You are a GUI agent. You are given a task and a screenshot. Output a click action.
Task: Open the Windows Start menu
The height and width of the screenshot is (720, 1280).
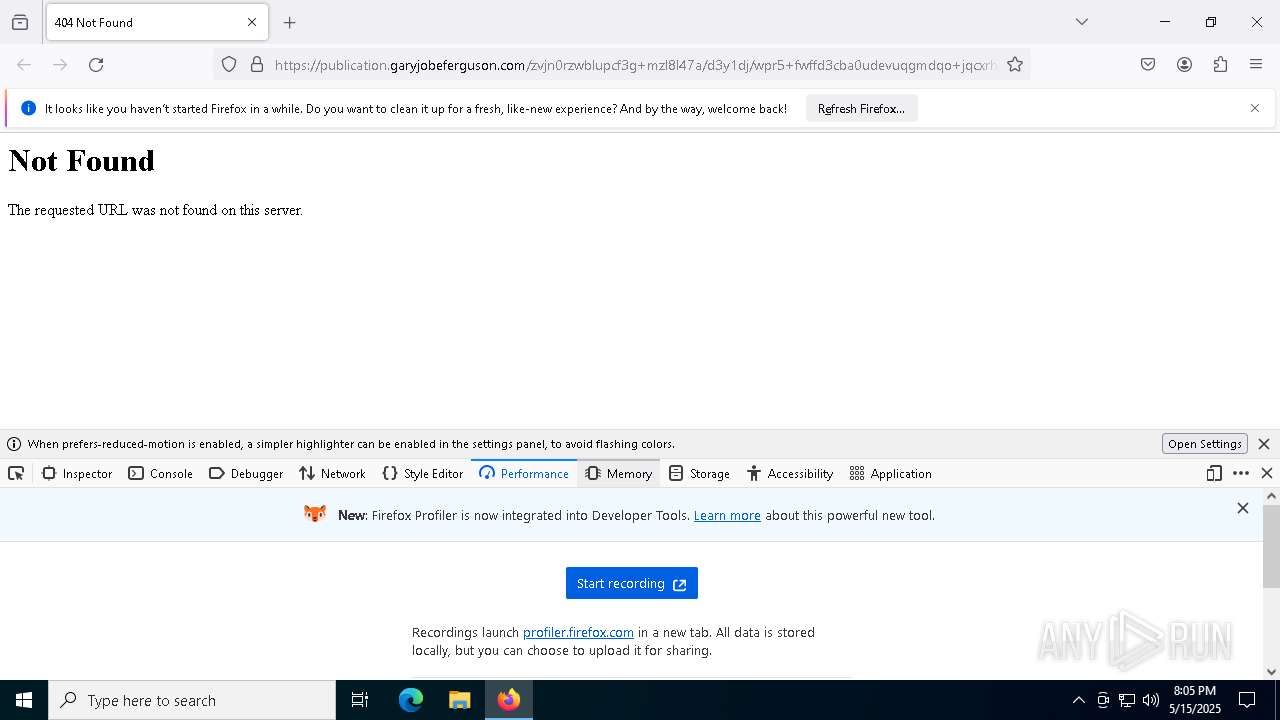[24, 700]
